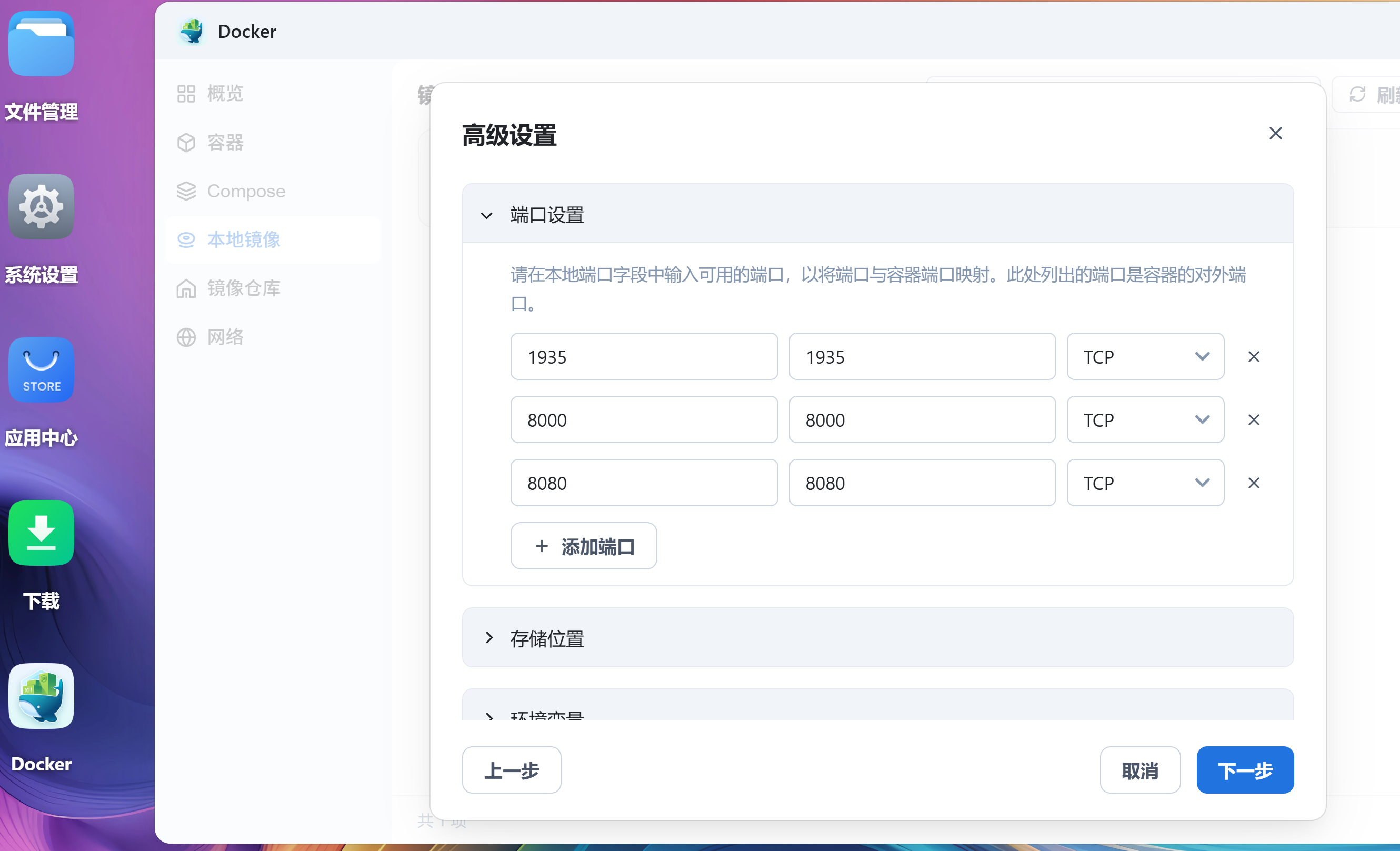Click the 添加端口 button
Screen dimensions: 1400x851
tap(583, 545)
